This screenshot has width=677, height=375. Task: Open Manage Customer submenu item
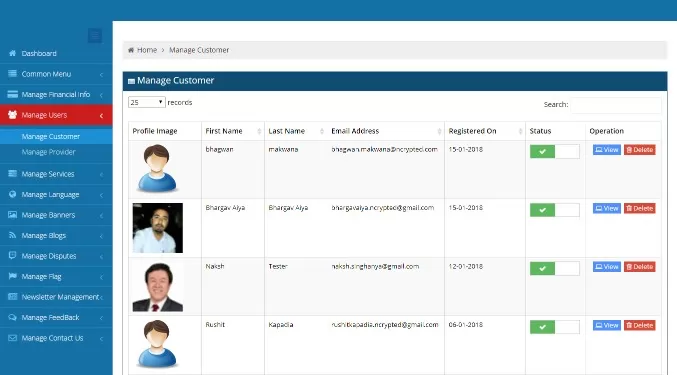point(56,136)
